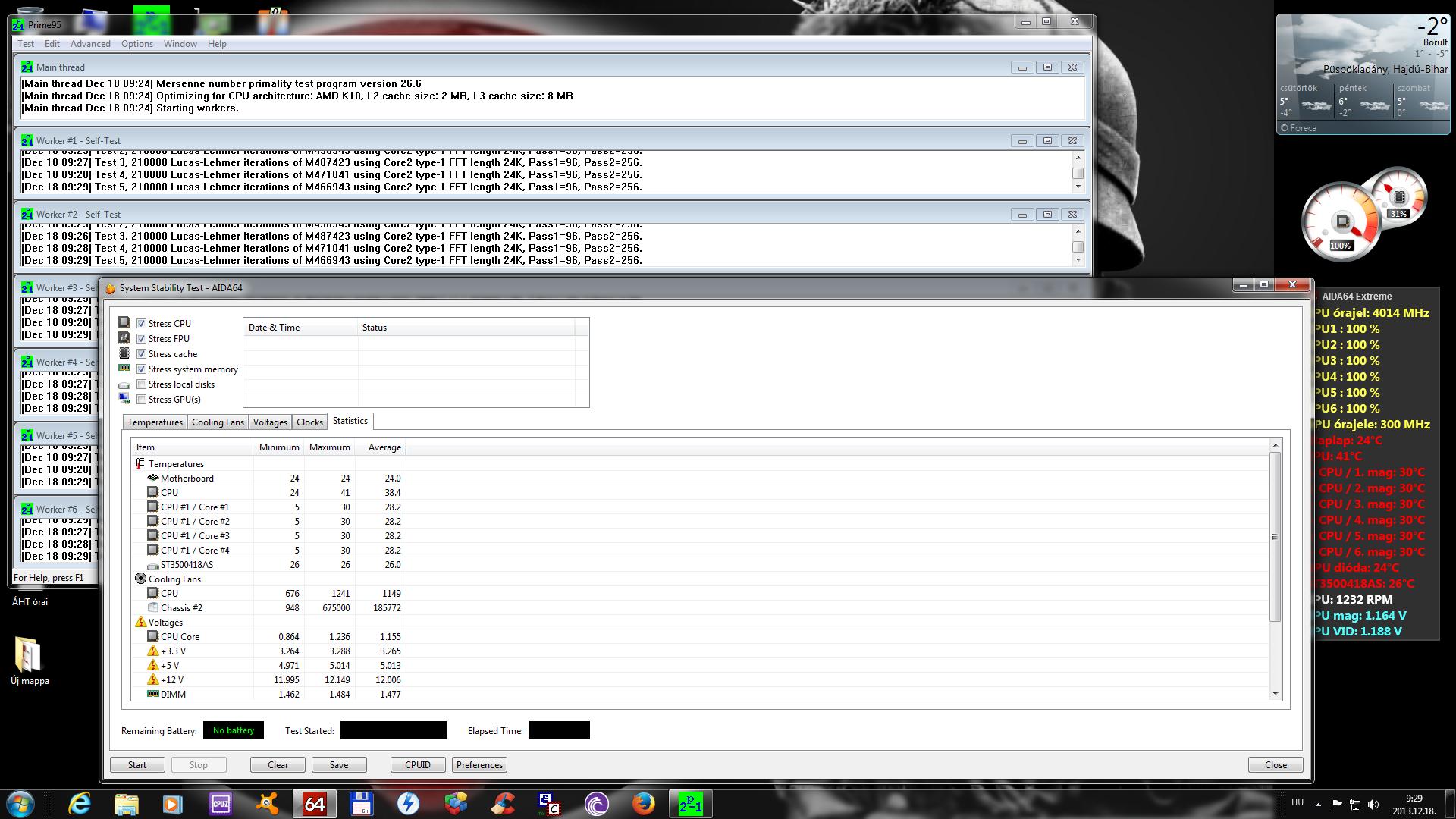Click the Cooling Fans category icon
Screen dimensions: 1456x819
tap(140, 579)
